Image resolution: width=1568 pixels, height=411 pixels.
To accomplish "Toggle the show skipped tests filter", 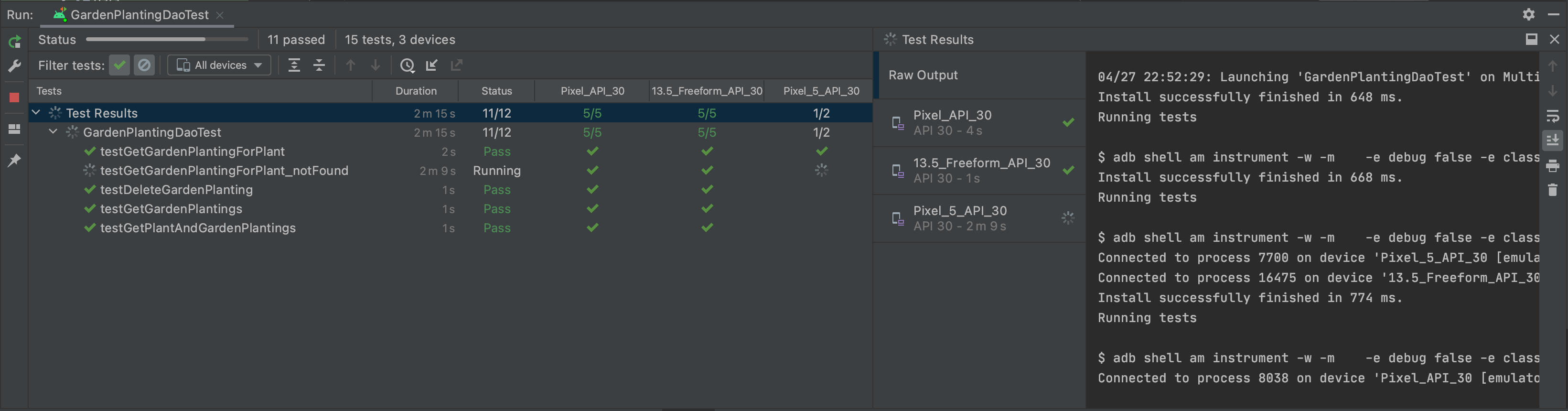I will pyautogui.click(x=144, y=65).
